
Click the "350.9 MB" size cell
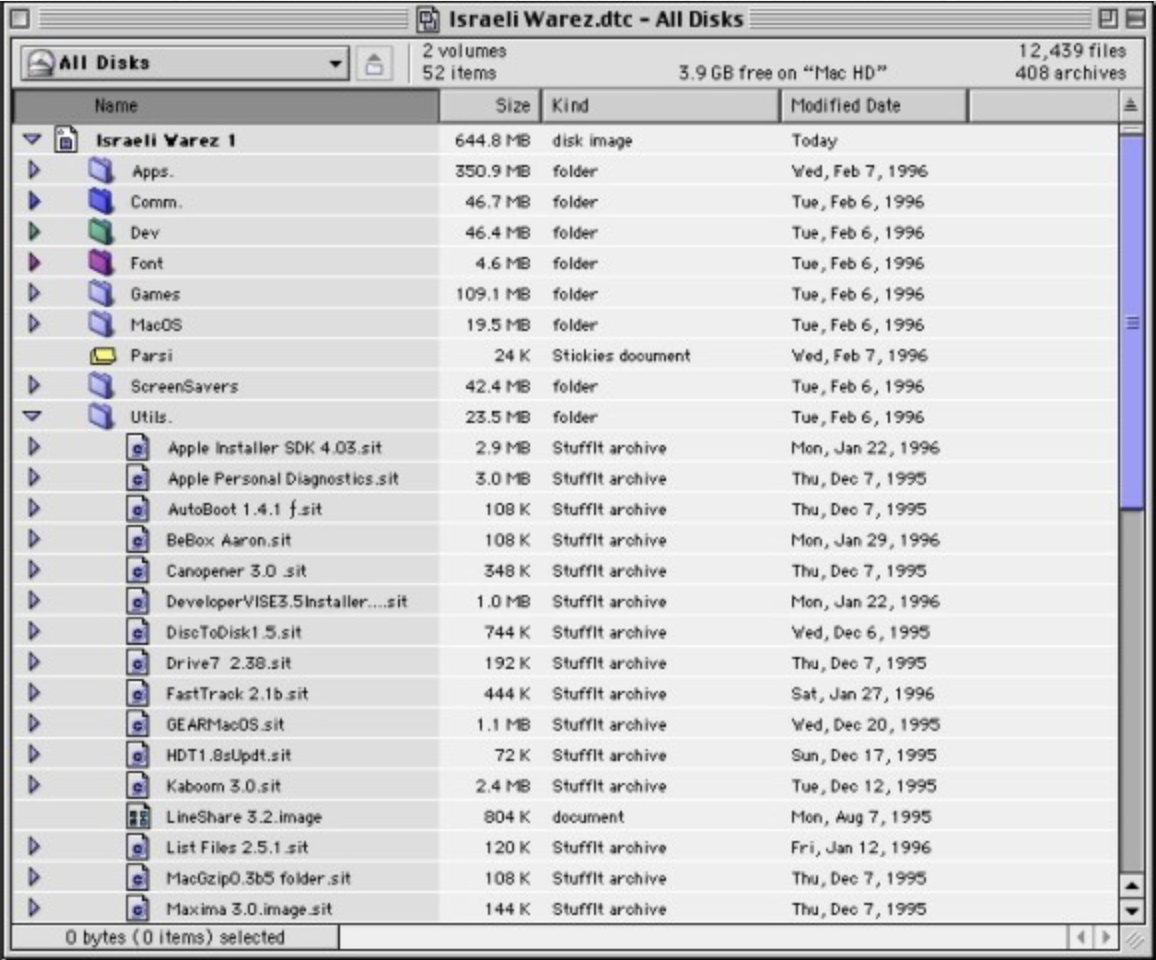(492, 171)
